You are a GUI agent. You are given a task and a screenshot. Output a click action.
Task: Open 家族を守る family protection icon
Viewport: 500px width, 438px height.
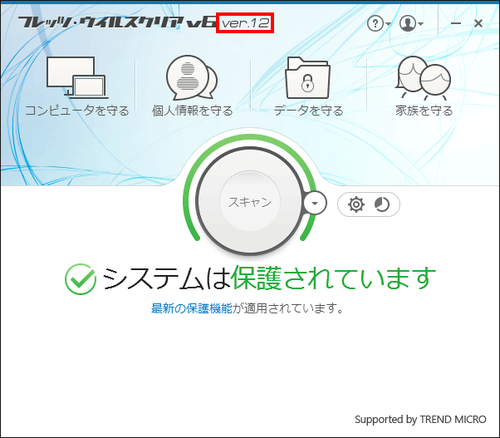point(423,78)
